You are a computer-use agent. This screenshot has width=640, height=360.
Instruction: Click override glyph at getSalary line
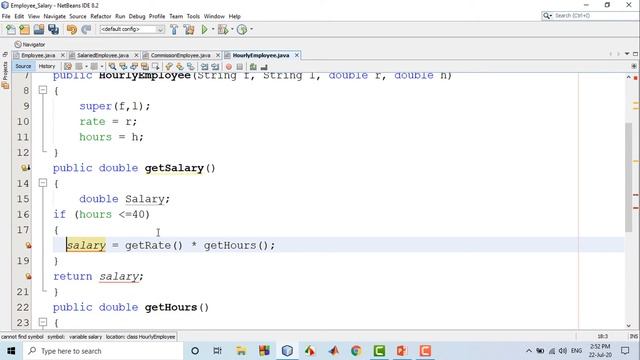tap(25, 167)
